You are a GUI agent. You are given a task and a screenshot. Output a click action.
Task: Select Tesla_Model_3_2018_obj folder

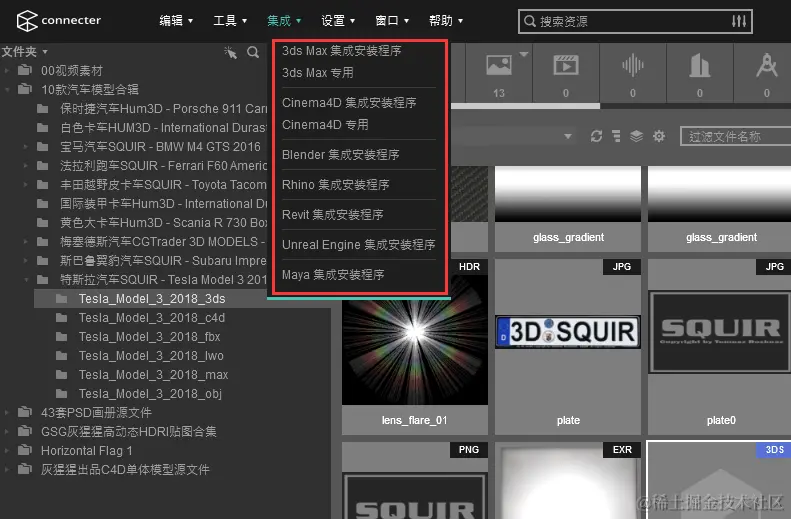(150, 393)
